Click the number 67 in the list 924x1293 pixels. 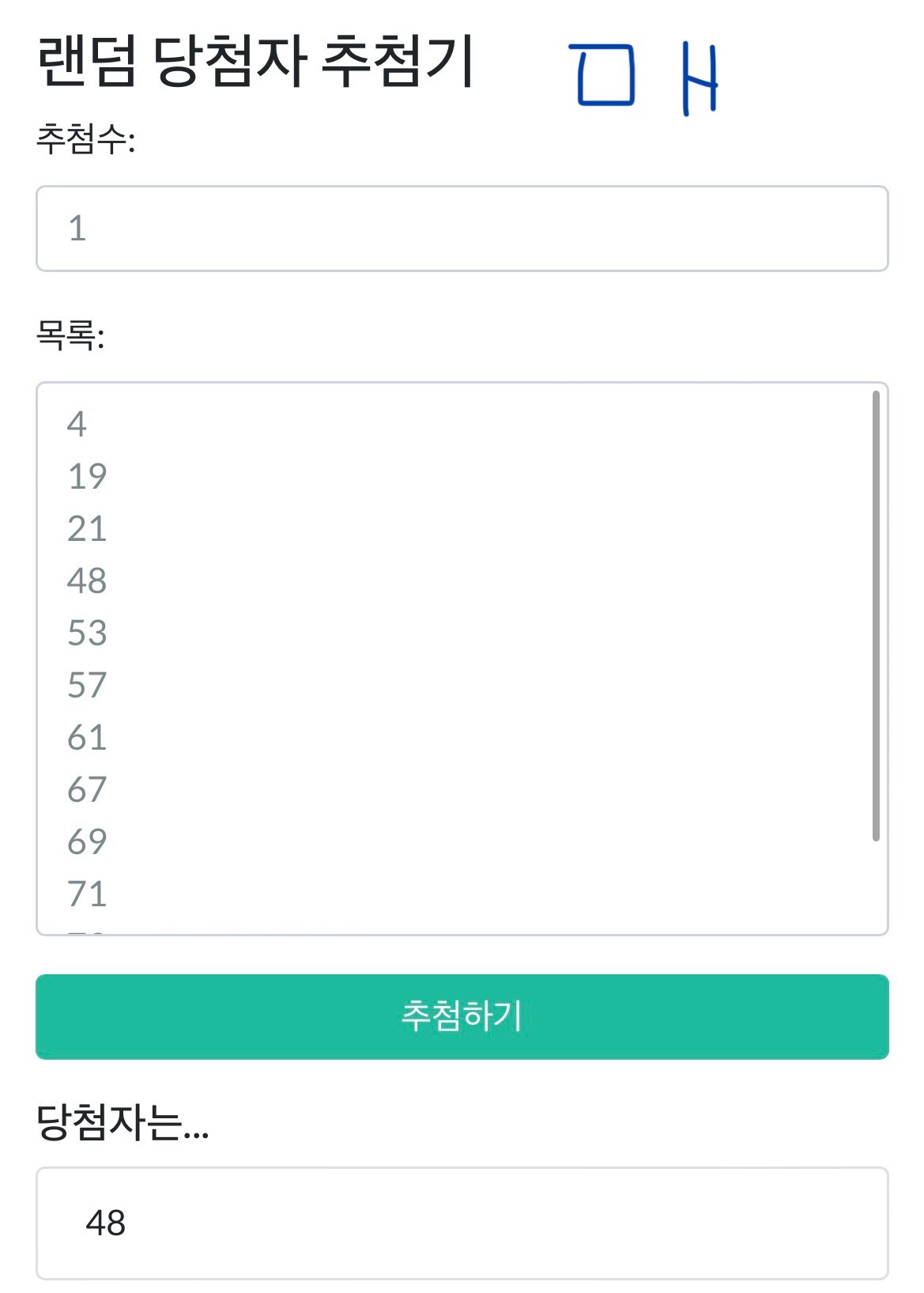point(87,790)
